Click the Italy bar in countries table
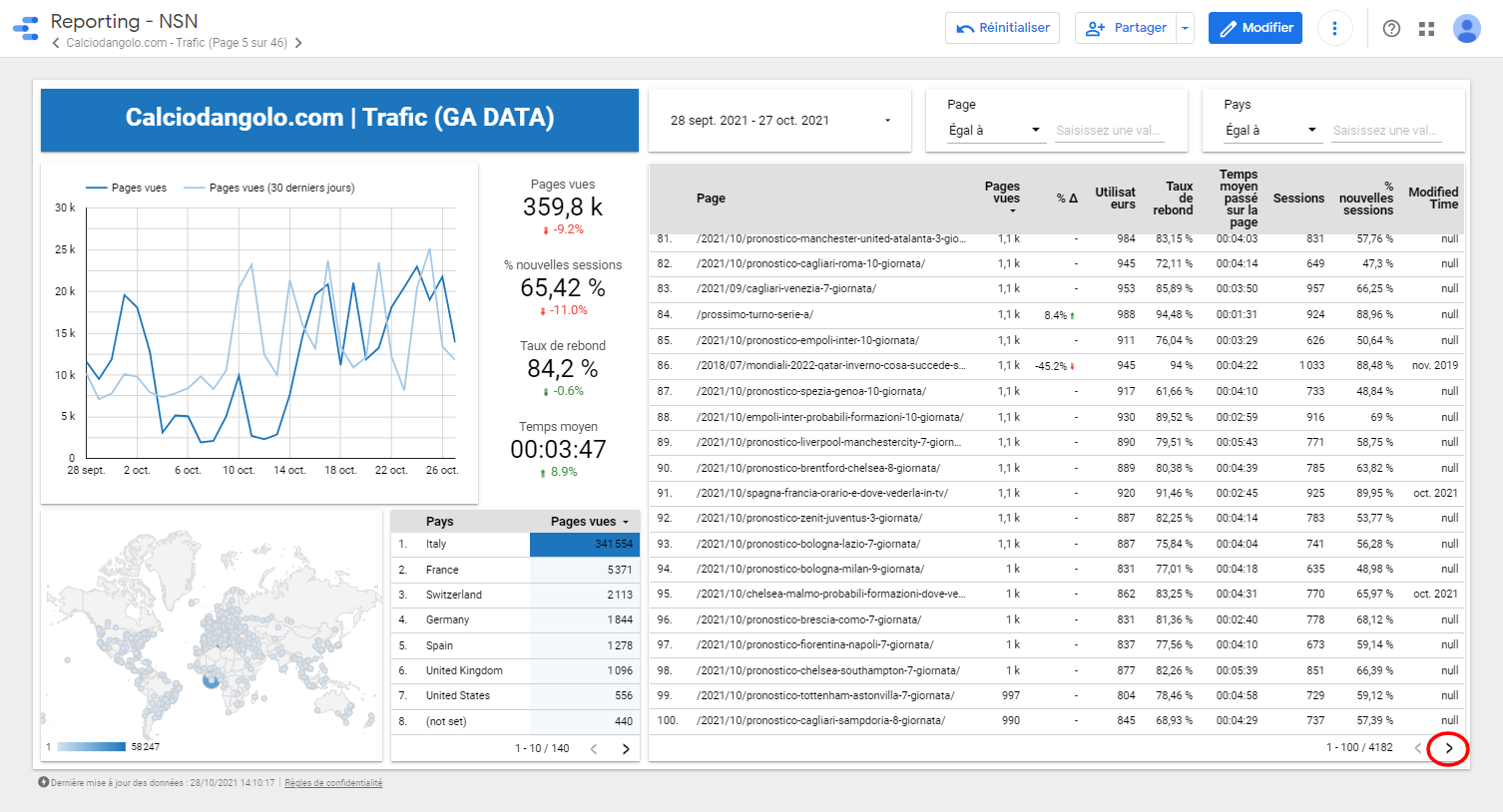The width and height of the screenshot is (1503, 812). (x=584, y=545)
